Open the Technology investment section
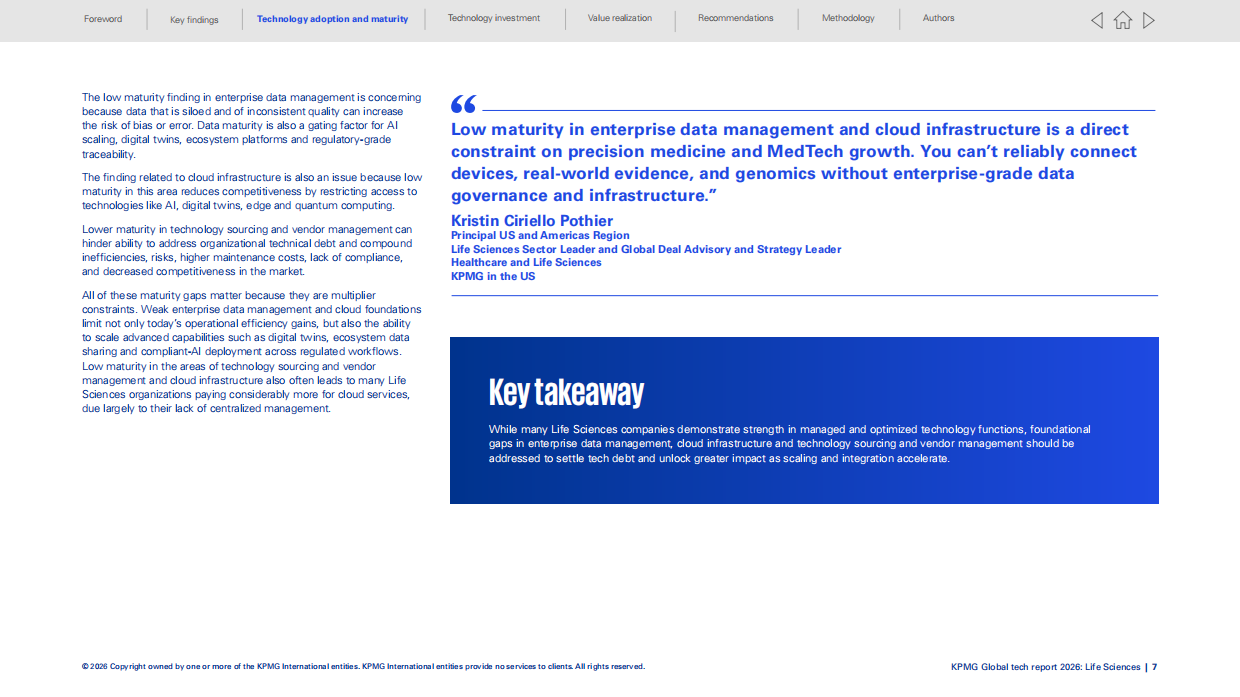This screenshot has width=1240, height=697. pos(494,18)
